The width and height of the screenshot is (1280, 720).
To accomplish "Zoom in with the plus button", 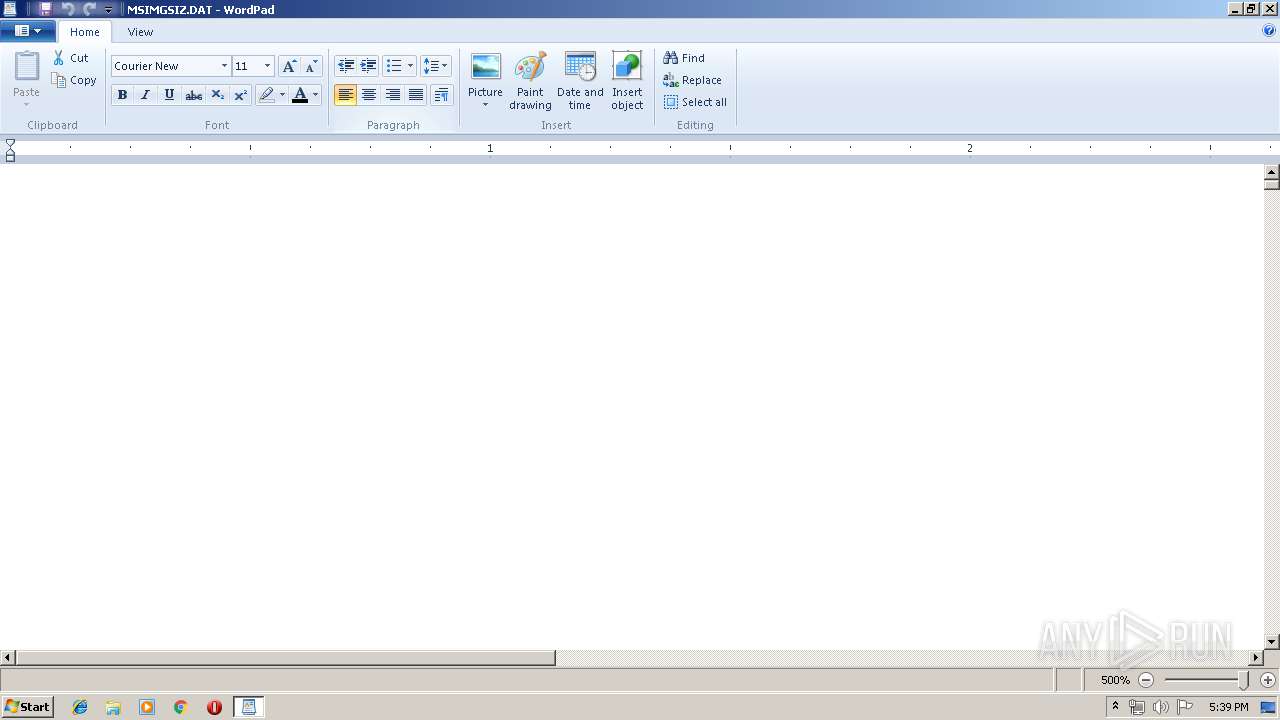I will point(1268,680).
